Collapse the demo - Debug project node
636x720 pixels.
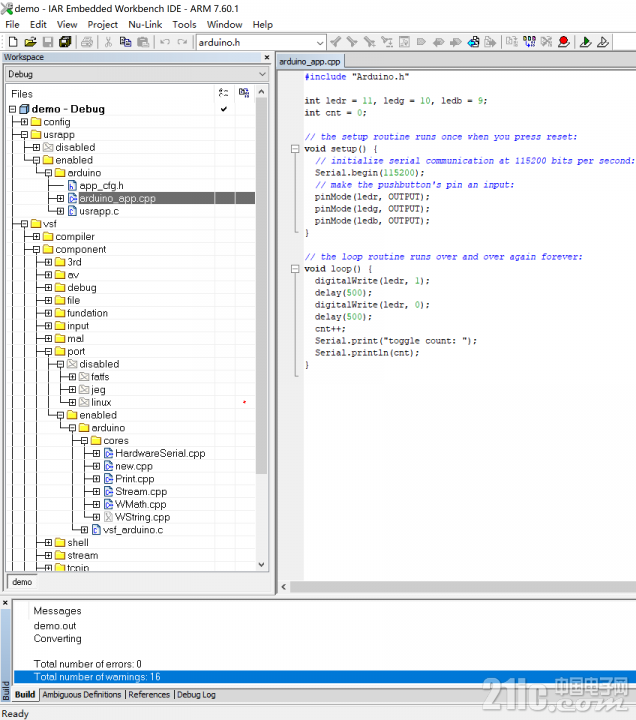coord(12,109)
